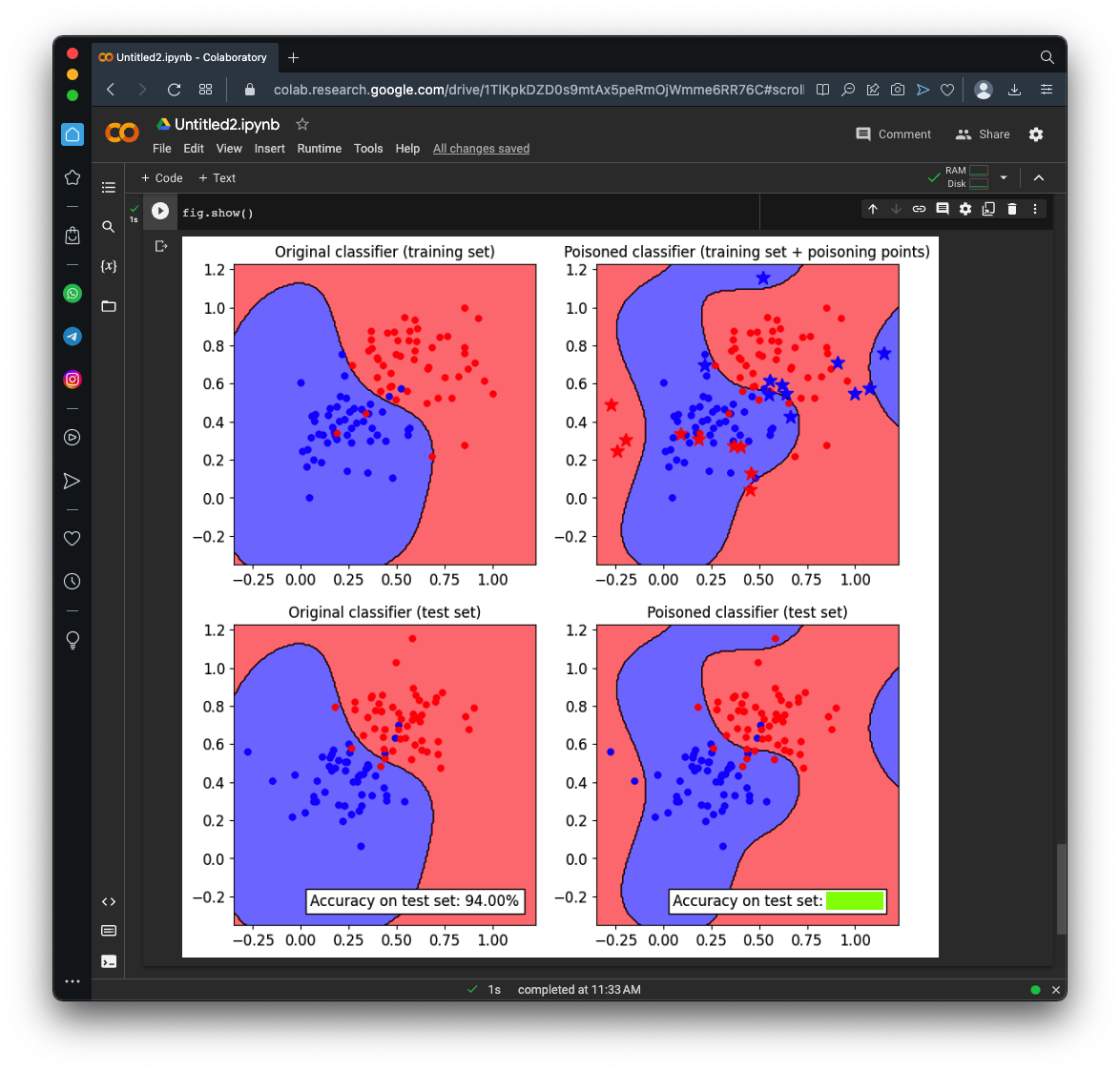Screen dimensions: 1120x1071
Task: Open cell editor settings gear
Action: coord(965,209)
